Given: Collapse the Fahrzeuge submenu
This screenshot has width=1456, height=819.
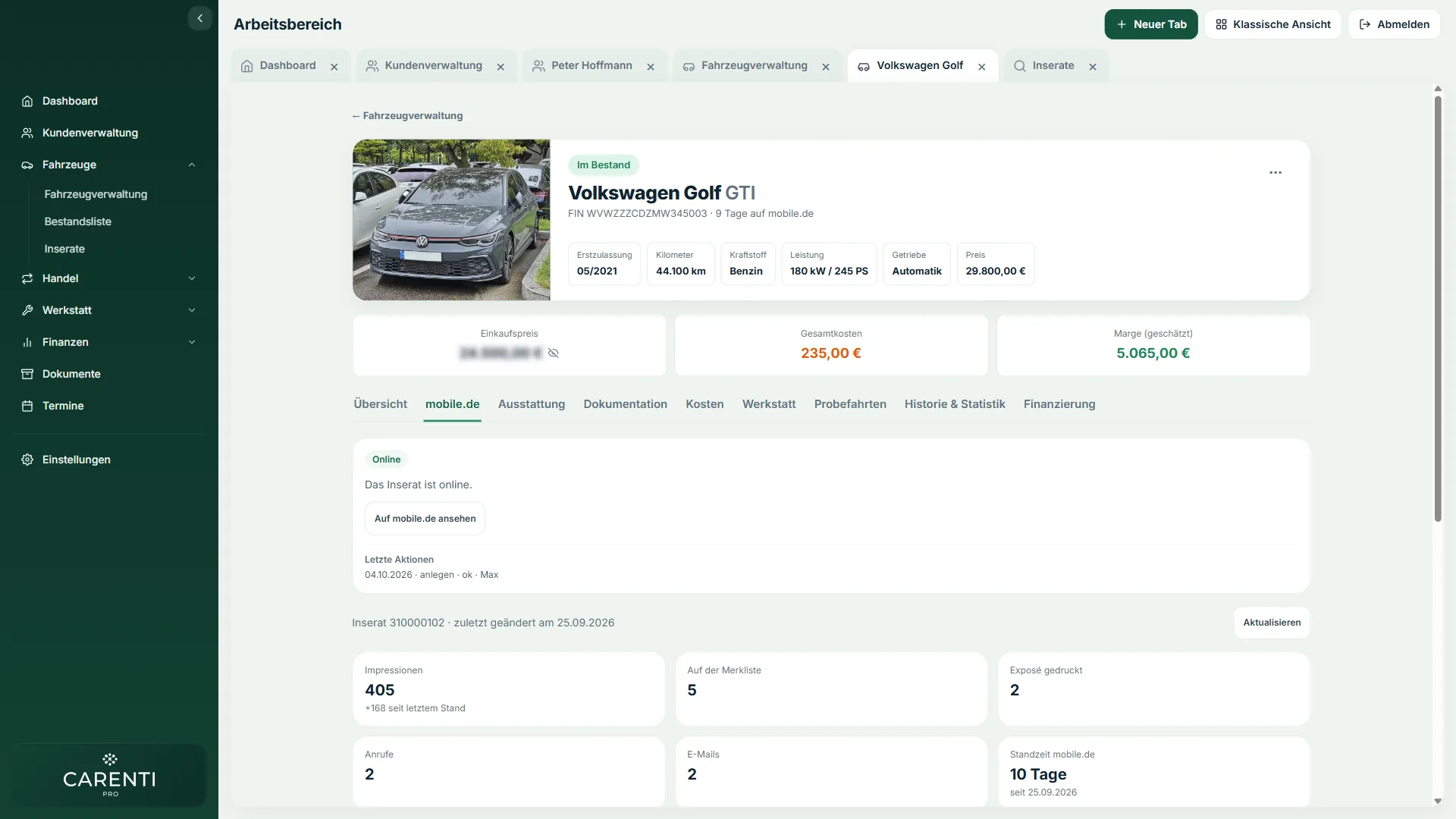Looking at the screenshot, I should [192, 165].
